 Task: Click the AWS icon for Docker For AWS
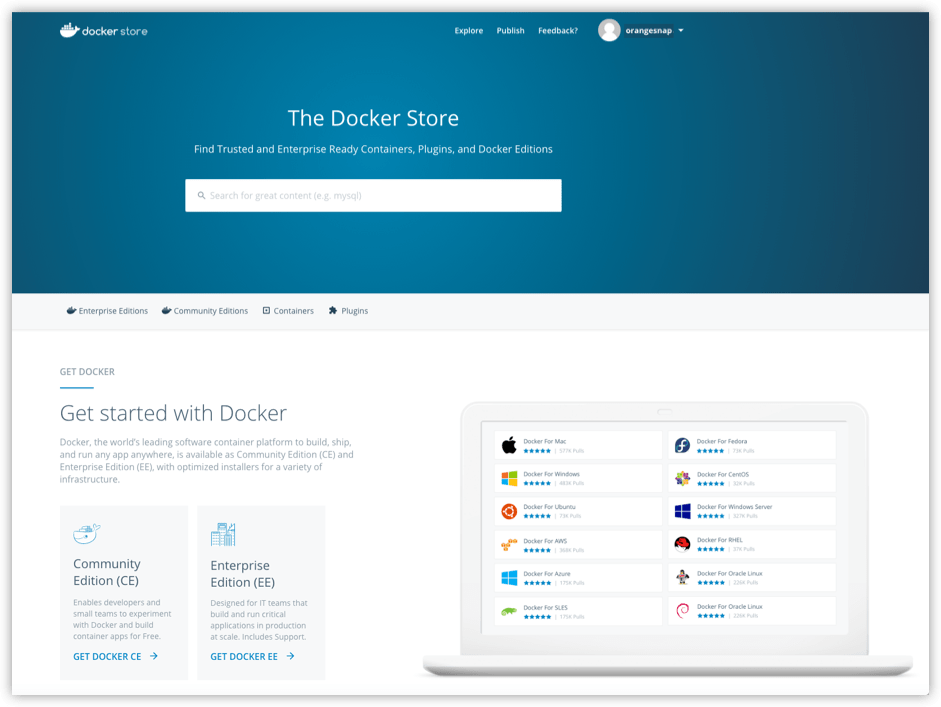[506, 544]
